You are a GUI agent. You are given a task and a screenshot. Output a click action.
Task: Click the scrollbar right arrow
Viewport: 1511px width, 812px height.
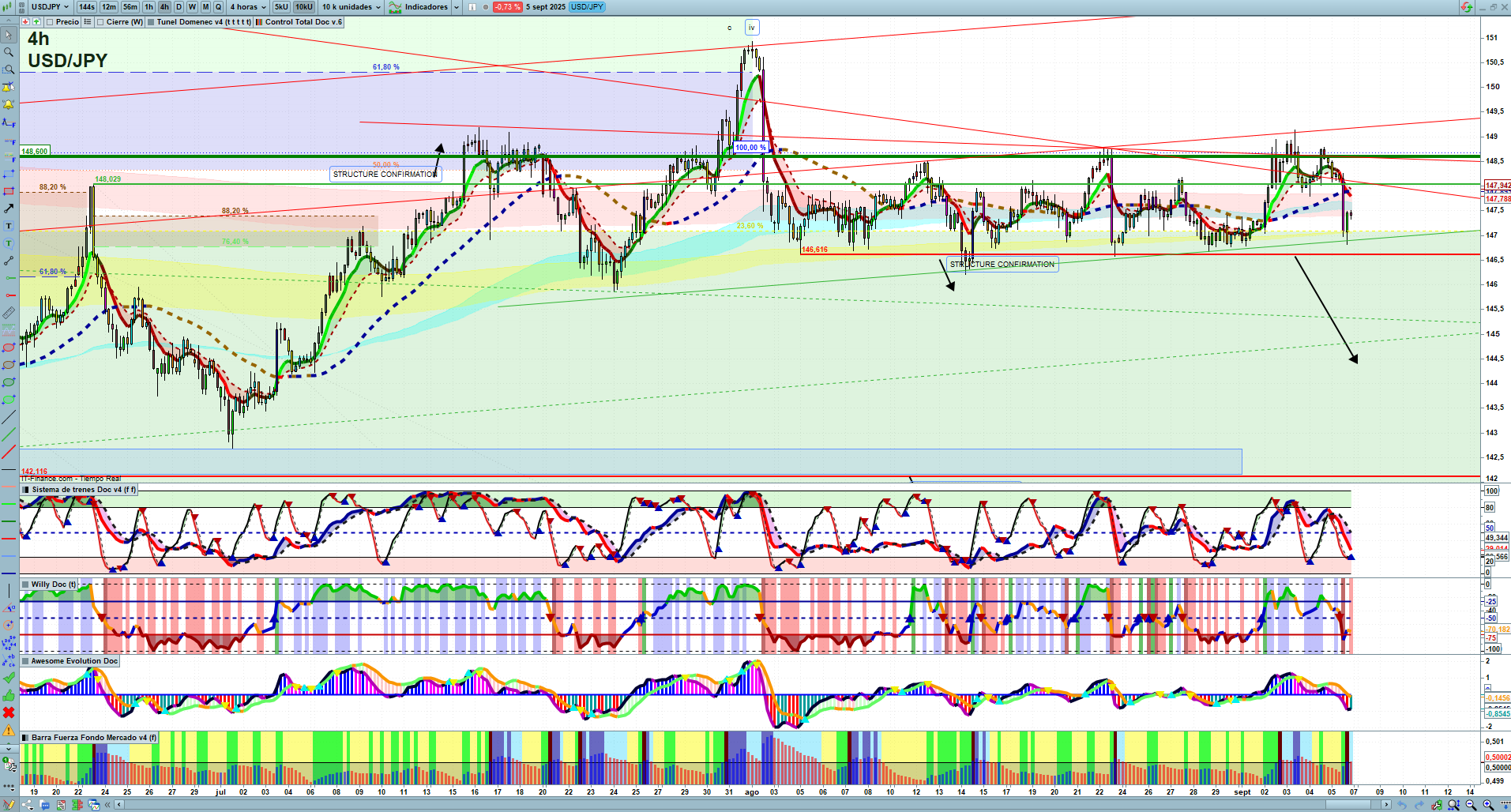click(1386, 805)
